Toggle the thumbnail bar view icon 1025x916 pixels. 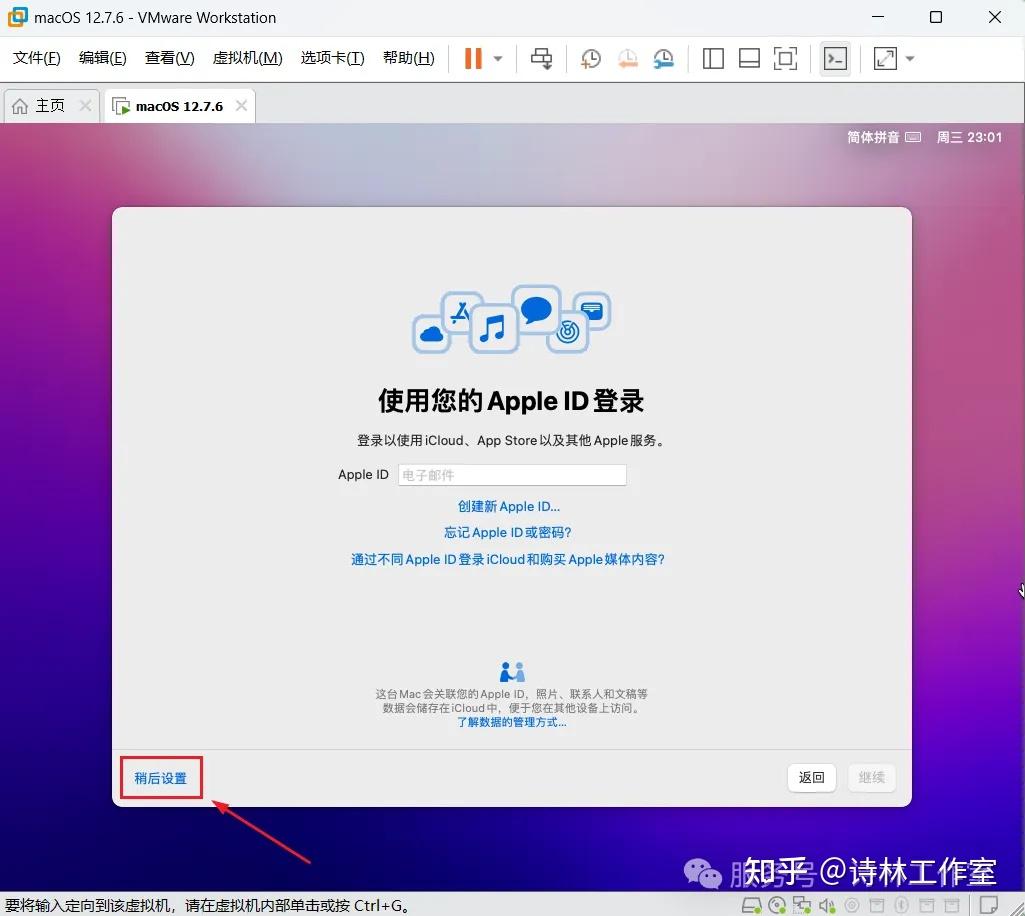pos(749,59)
